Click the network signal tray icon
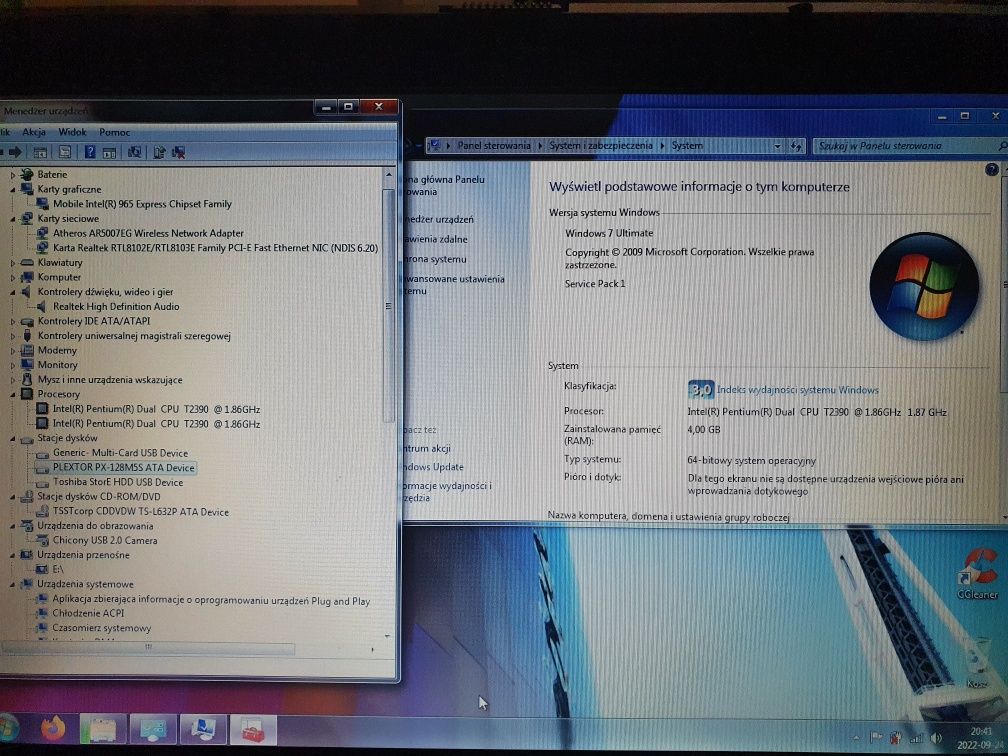 pyautogui.click(x=916, y=738)
